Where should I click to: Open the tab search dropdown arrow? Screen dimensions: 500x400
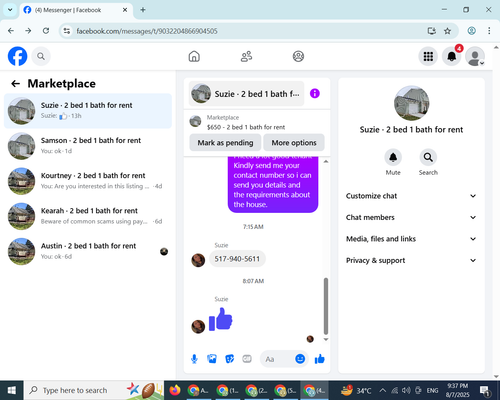tap(10, 10)
